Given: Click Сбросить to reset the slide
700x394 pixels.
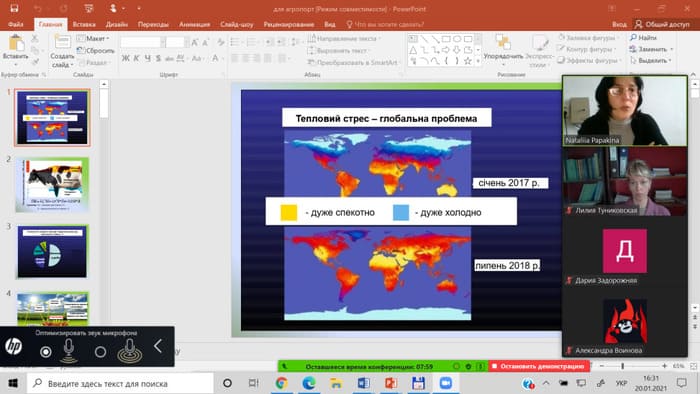Looking at the screenshot, I should click(x=95, y=50).
